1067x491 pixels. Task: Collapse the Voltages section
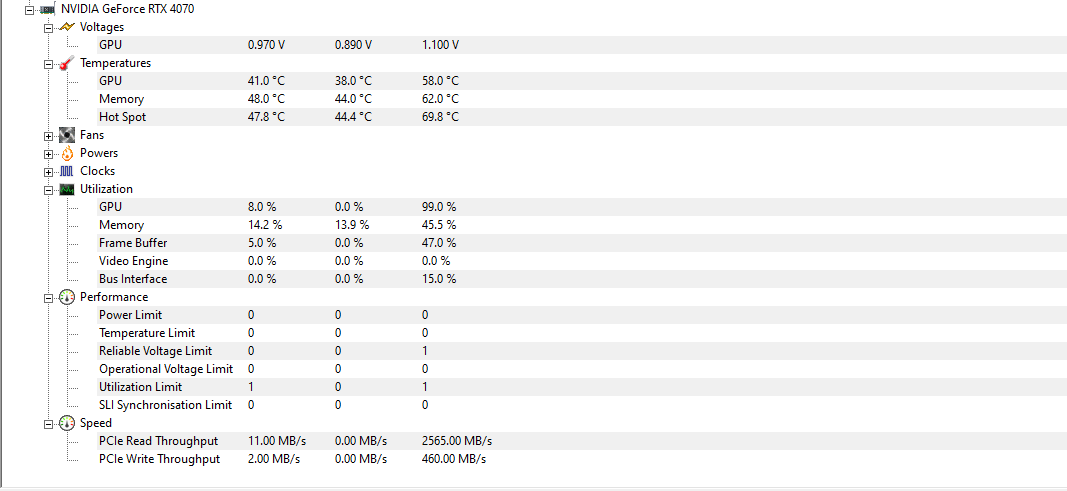point(49,27)
